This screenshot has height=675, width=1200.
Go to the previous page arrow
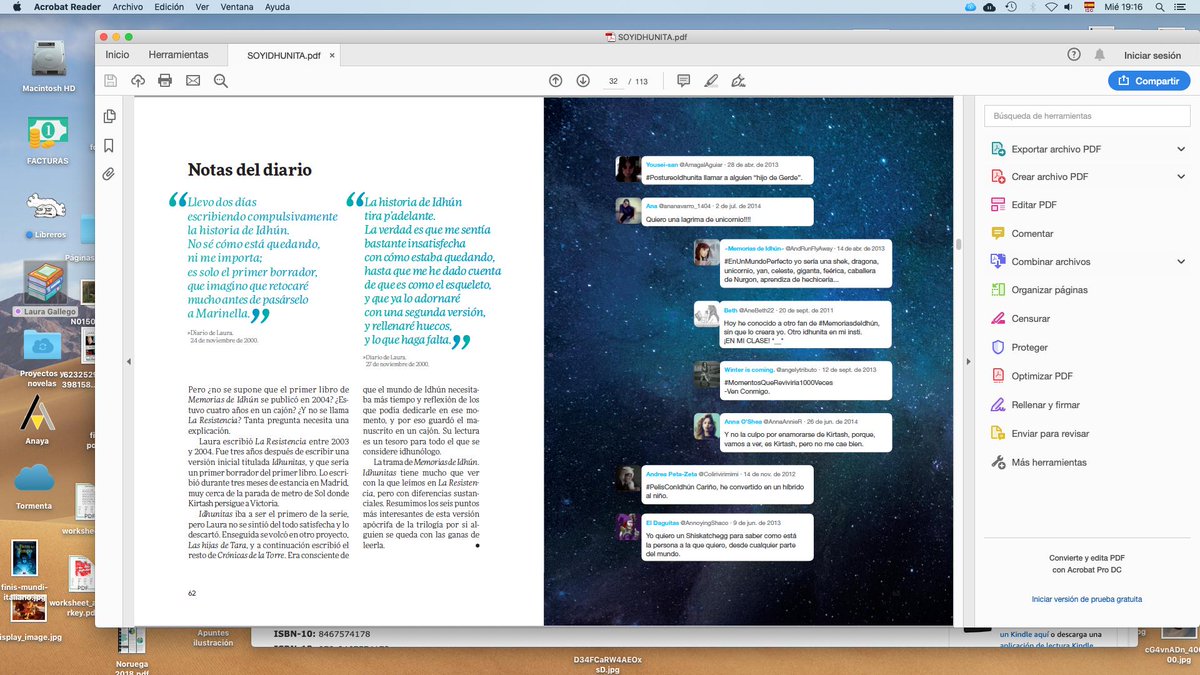click(556, 81)
